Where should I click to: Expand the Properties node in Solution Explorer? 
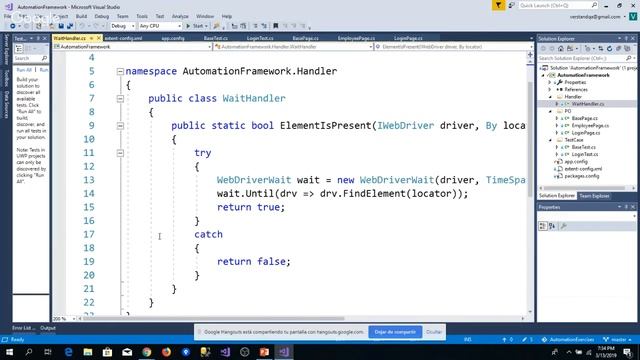click(x=550, y=82)
